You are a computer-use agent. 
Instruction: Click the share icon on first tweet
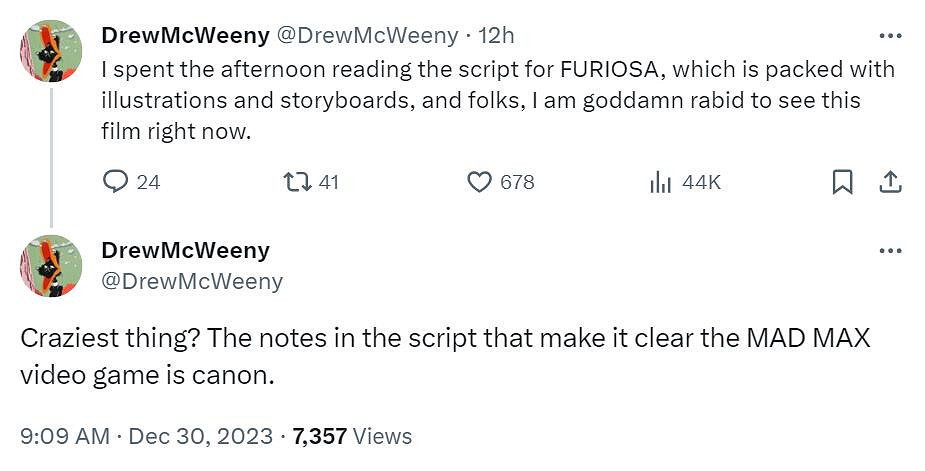click(890, 182)
